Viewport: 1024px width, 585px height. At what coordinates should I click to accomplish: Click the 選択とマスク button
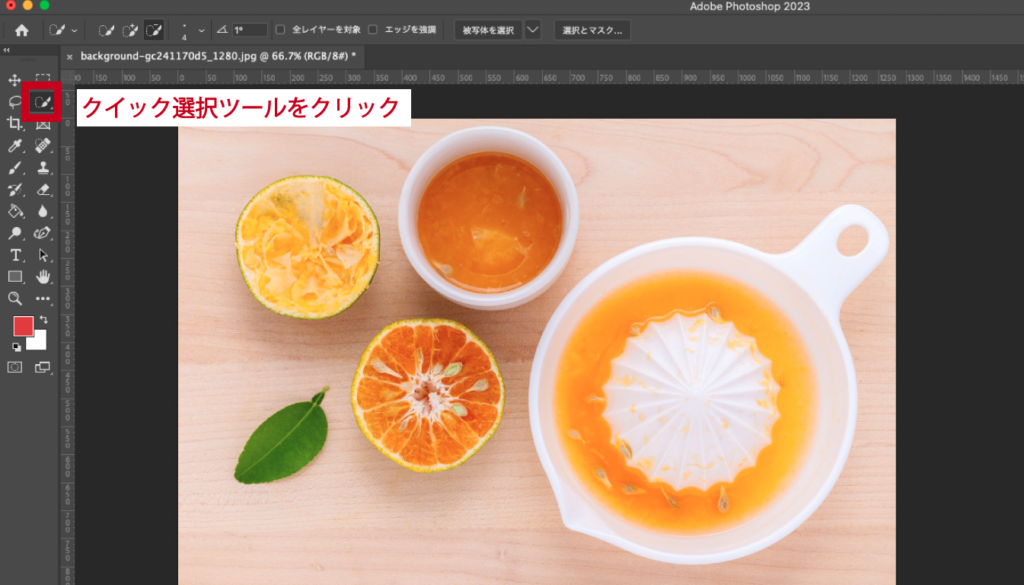[592, 30]
